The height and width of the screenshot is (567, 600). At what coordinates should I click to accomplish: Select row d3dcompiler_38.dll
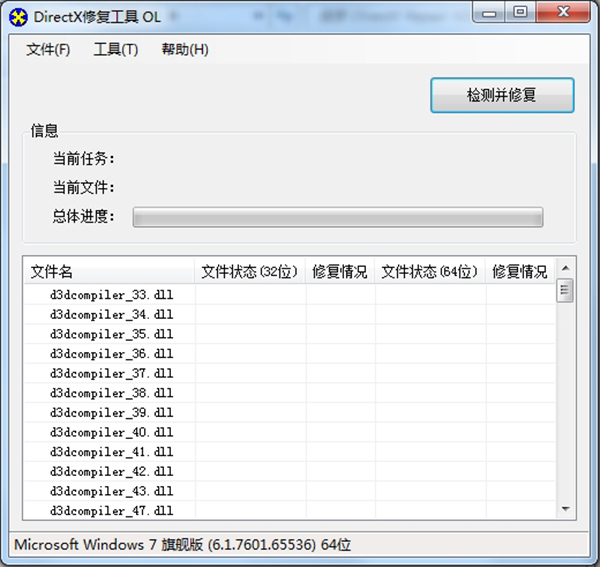(x=290, y=393)
